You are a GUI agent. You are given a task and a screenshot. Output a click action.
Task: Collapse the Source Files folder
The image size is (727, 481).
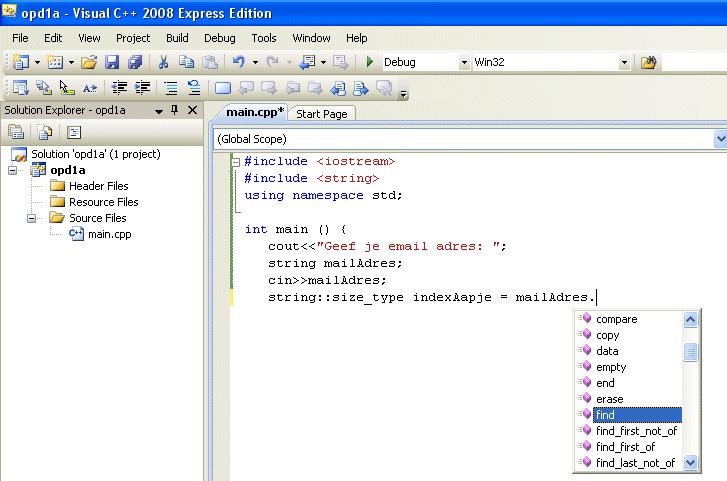31,218
